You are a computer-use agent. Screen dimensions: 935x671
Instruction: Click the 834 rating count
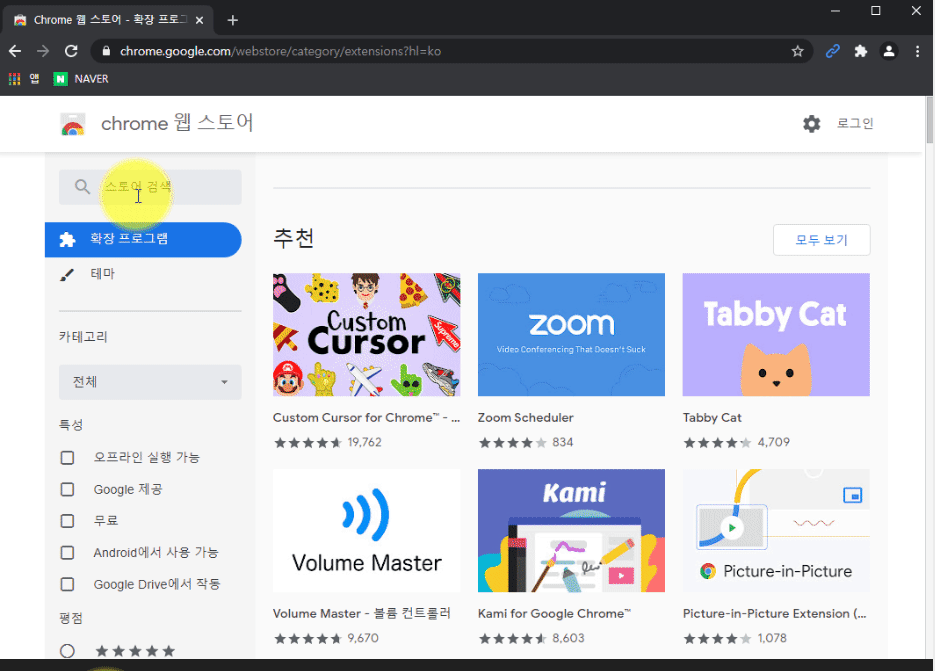click(562, 442)
